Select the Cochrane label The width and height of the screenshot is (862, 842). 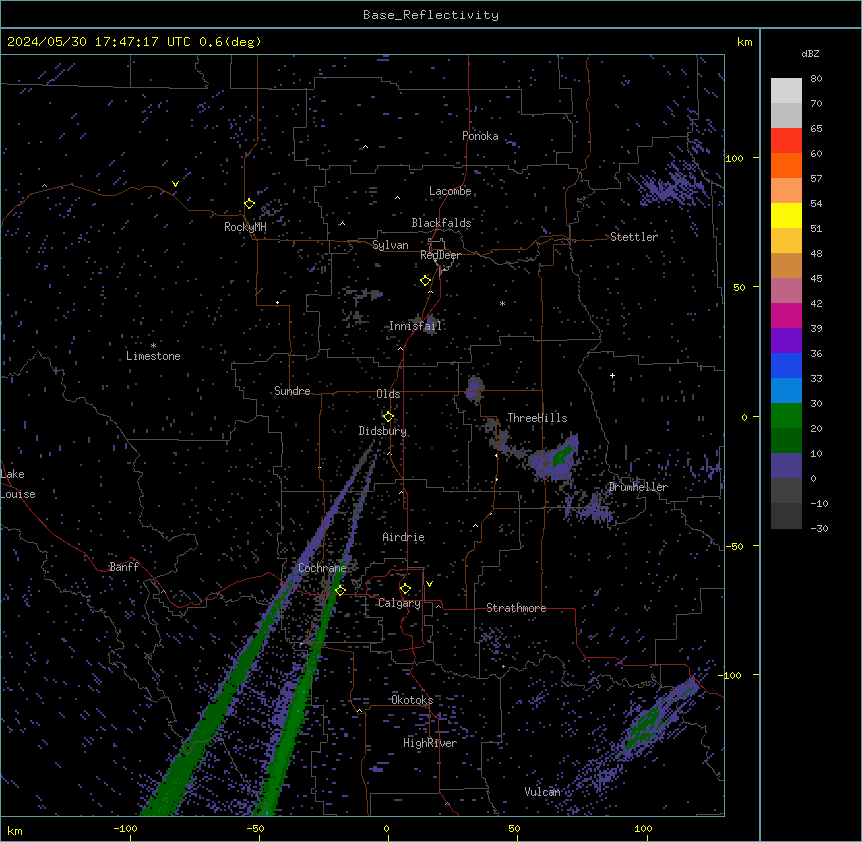322,568
